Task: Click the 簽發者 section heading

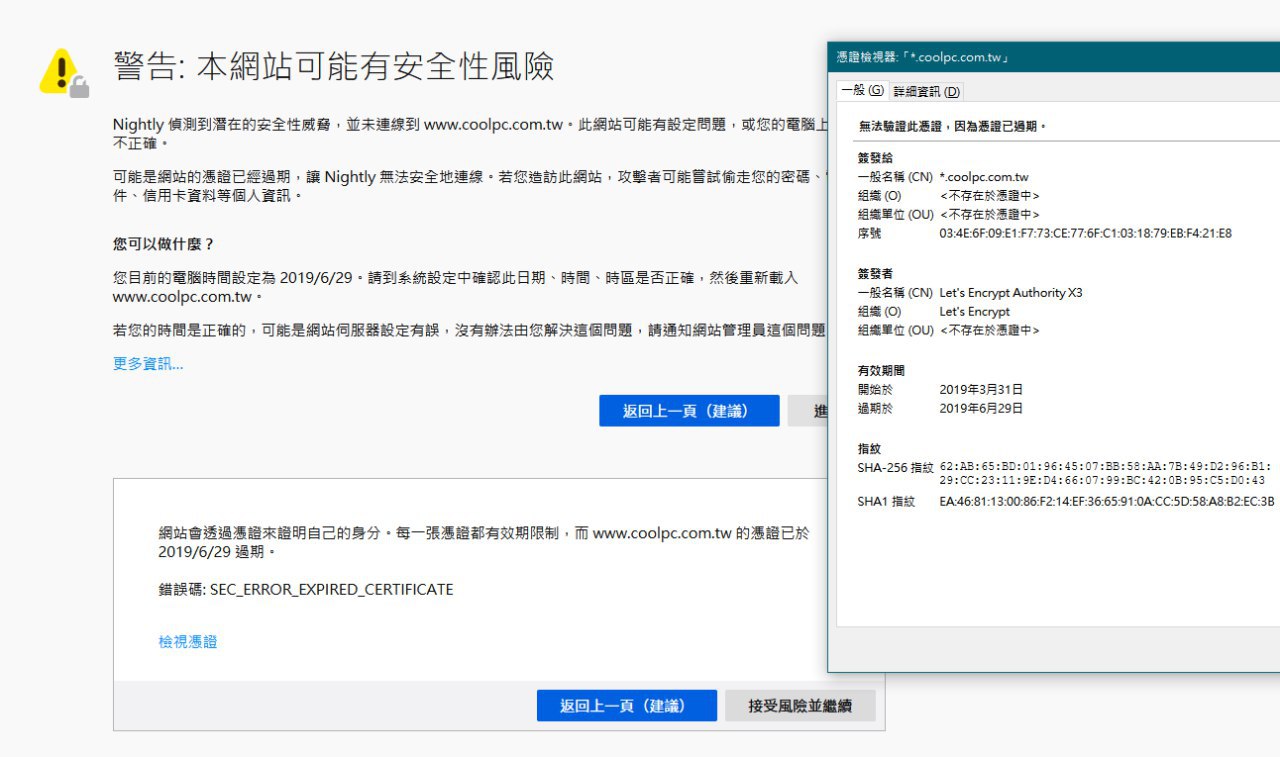Action: [x=875, y=273]
